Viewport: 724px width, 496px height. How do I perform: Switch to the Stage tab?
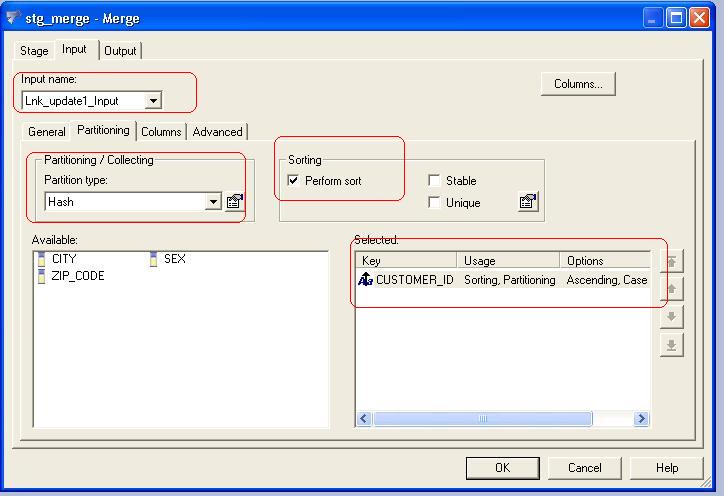tap(34, 51)
